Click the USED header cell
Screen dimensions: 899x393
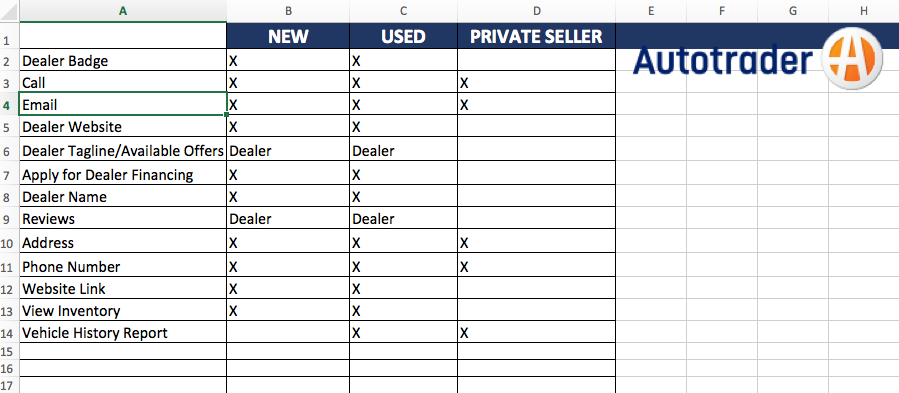[x=403, y=36]
